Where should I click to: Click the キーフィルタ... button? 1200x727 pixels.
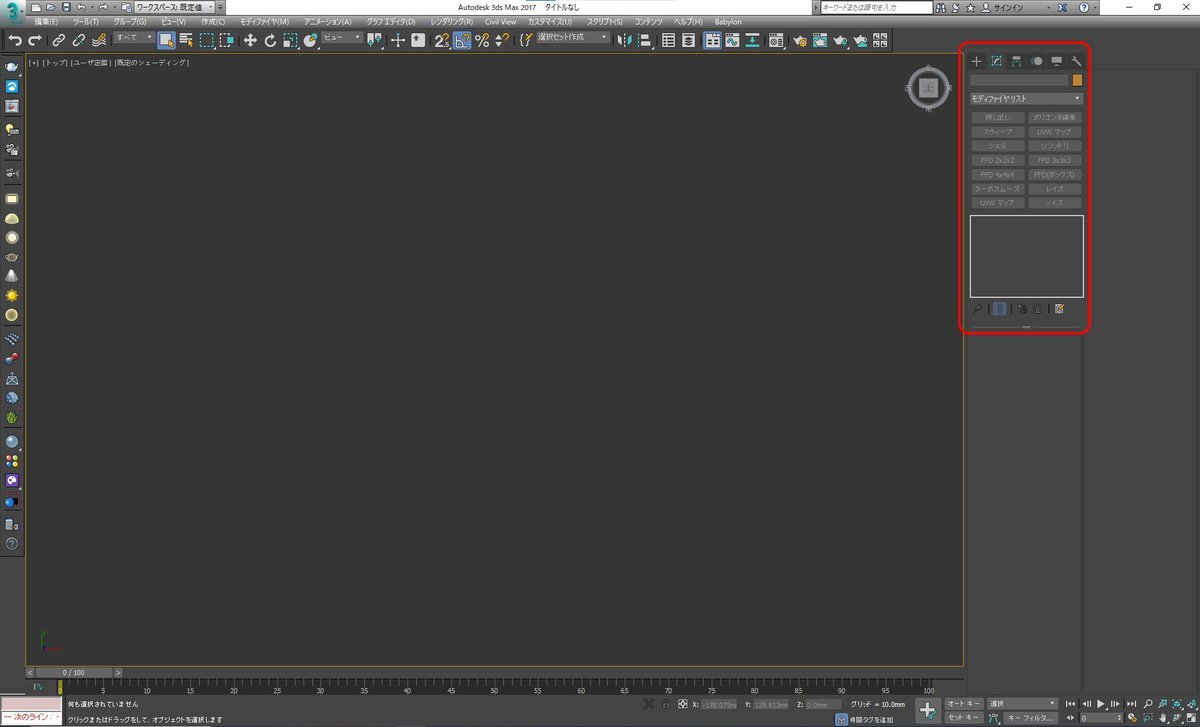tap(1031, 717)
